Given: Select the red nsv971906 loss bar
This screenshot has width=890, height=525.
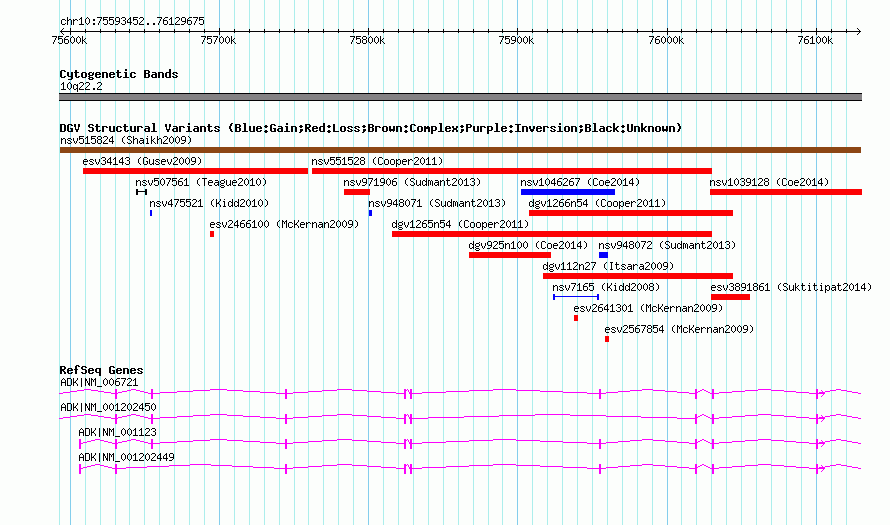Looking at the screenshot, I should (357, 192).
